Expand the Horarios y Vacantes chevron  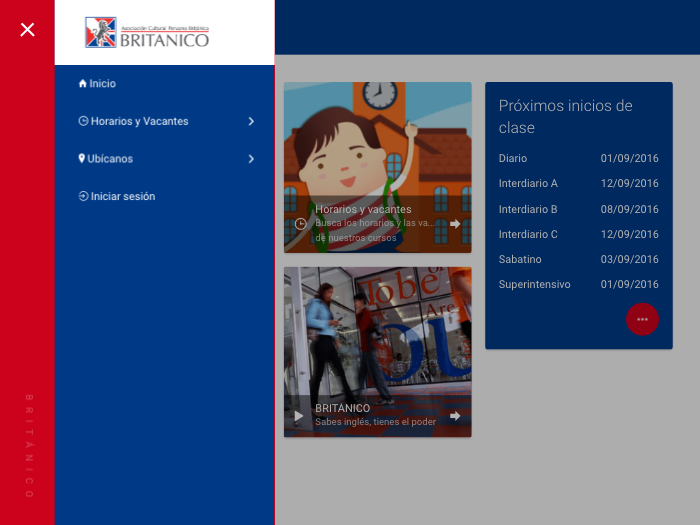point(251,121)
